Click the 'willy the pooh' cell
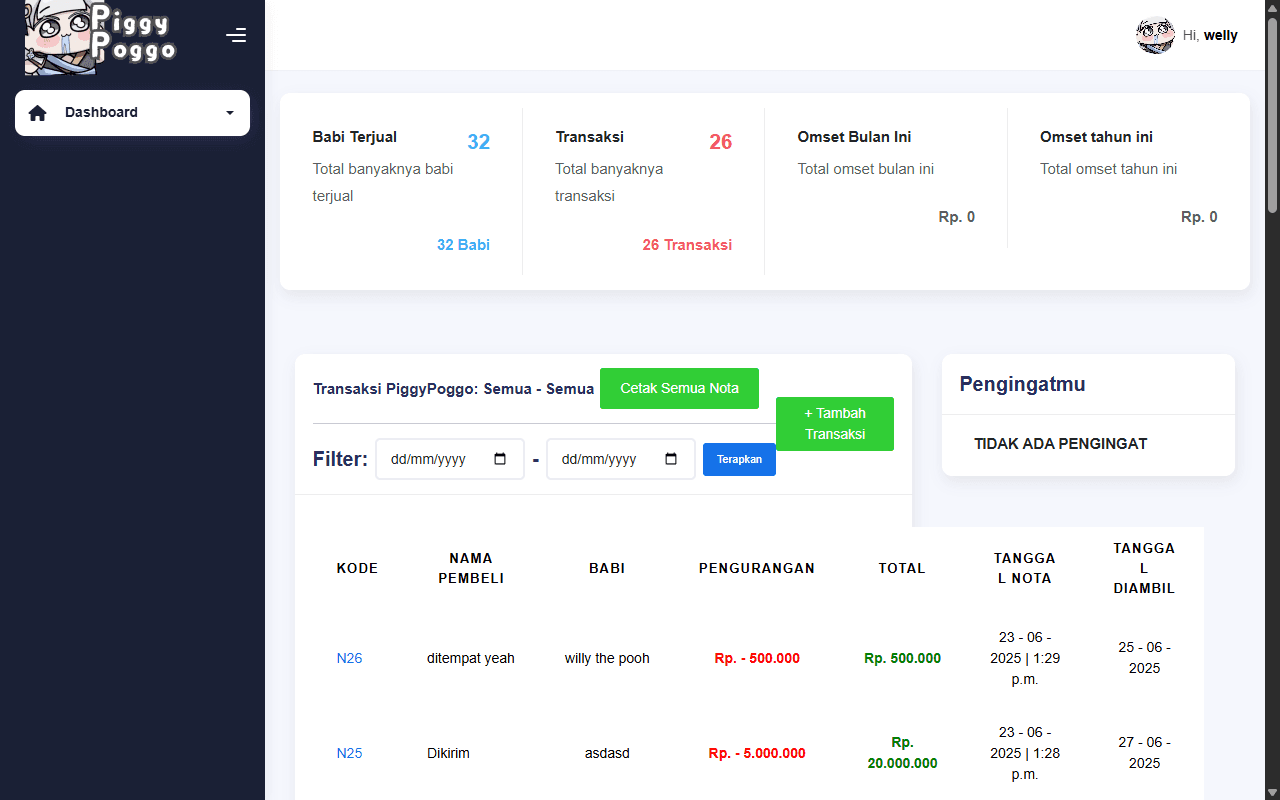The height and width of the screenshot is (800, 1280). click(x=607, y=658)
